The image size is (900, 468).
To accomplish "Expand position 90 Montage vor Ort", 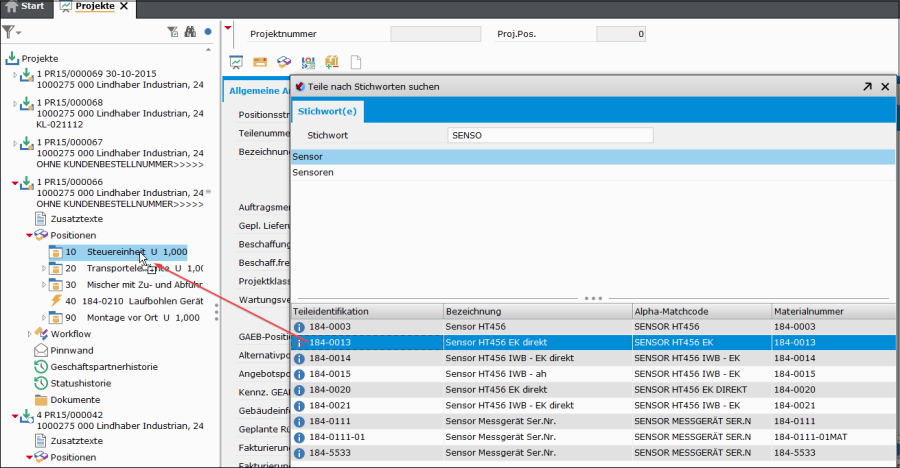I will pos(44,318).
